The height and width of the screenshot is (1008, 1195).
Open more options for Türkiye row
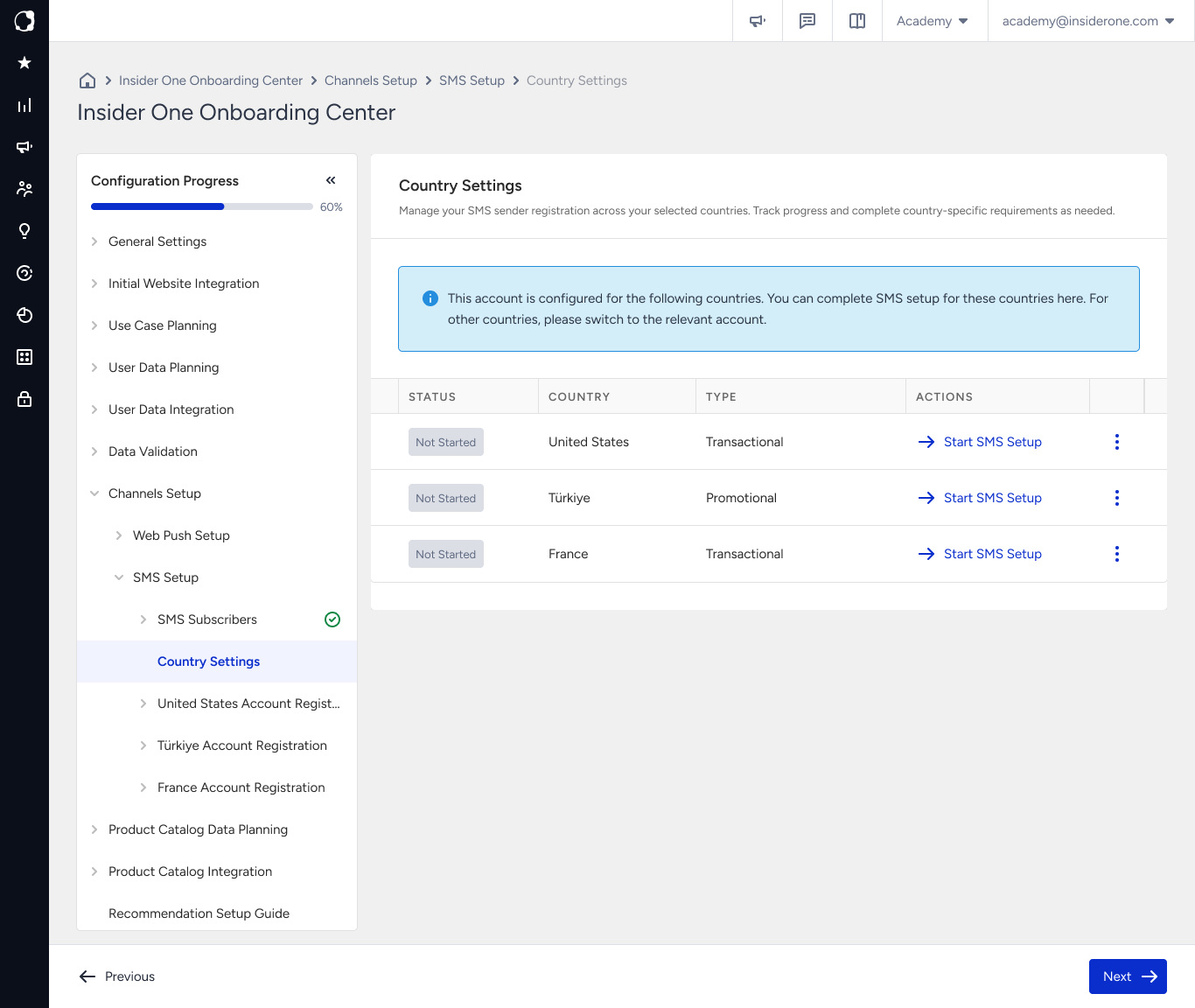click(1117, 498)
